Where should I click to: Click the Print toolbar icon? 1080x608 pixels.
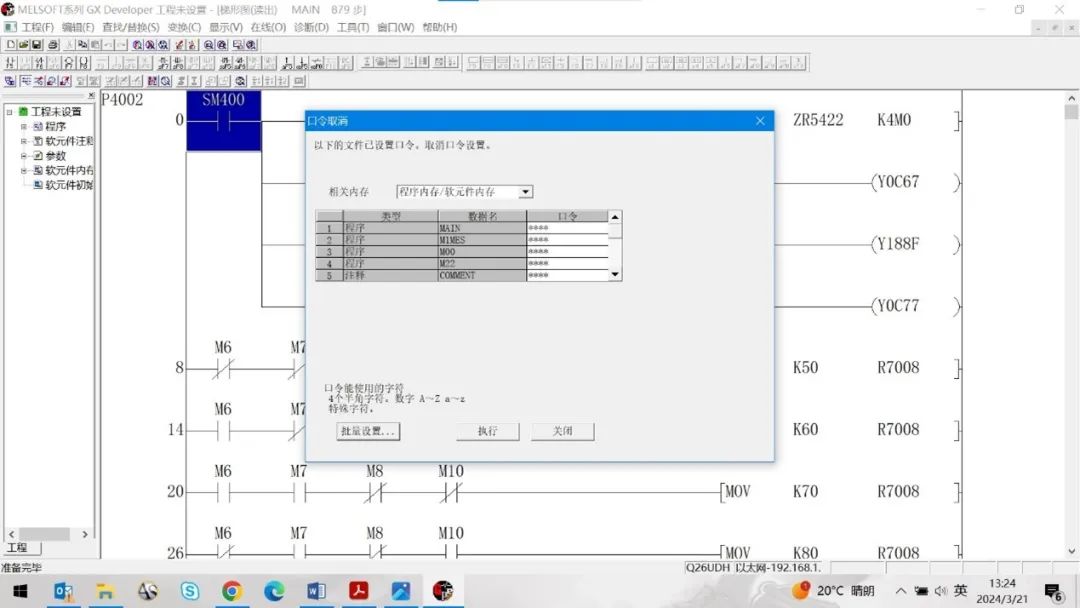point(52,45)
